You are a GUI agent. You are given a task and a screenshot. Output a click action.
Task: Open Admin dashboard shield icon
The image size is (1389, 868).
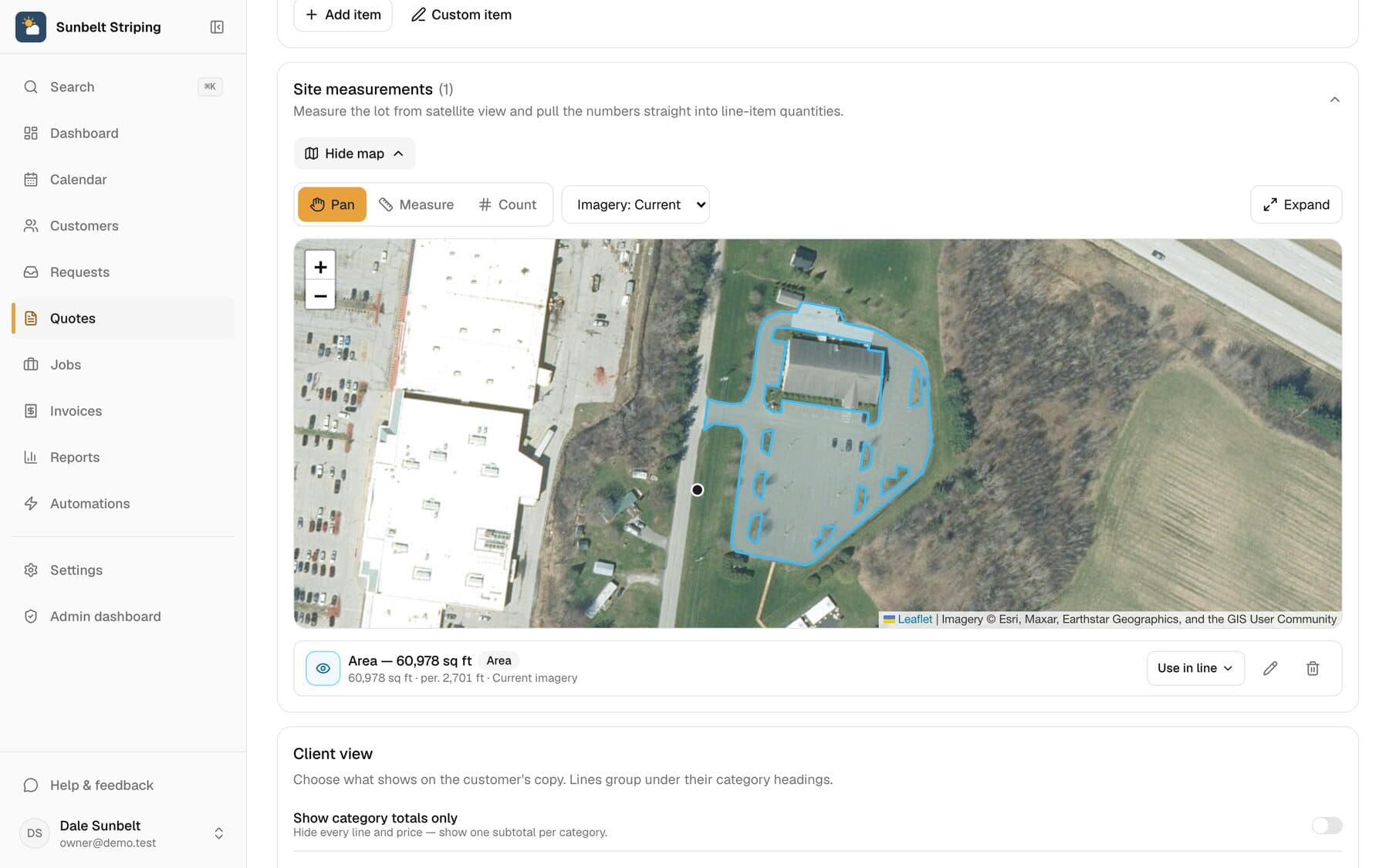click(31, 616)
